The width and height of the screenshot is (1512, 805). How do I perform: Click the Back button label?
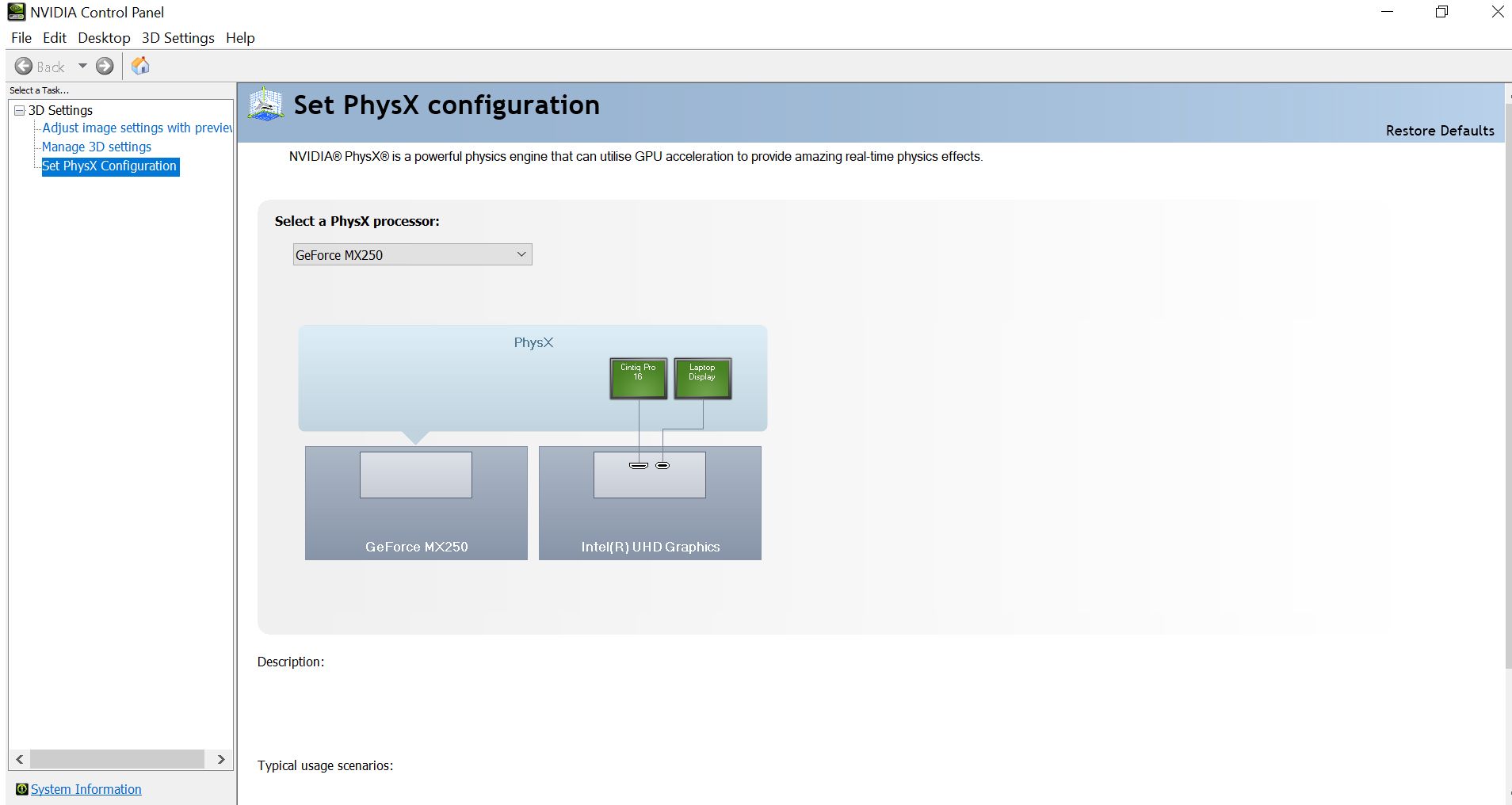51,67
